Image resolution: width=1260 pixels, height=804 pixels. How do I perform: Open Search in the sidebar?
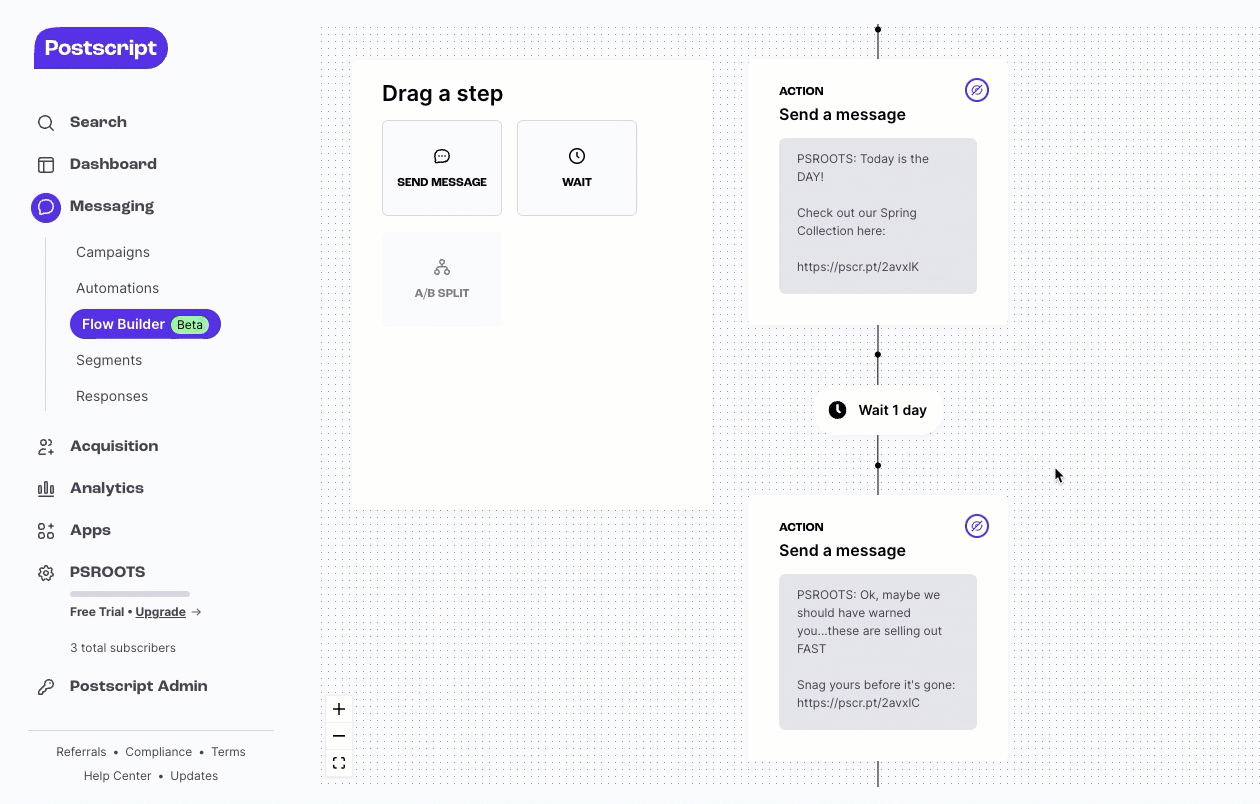click(98, 122)
